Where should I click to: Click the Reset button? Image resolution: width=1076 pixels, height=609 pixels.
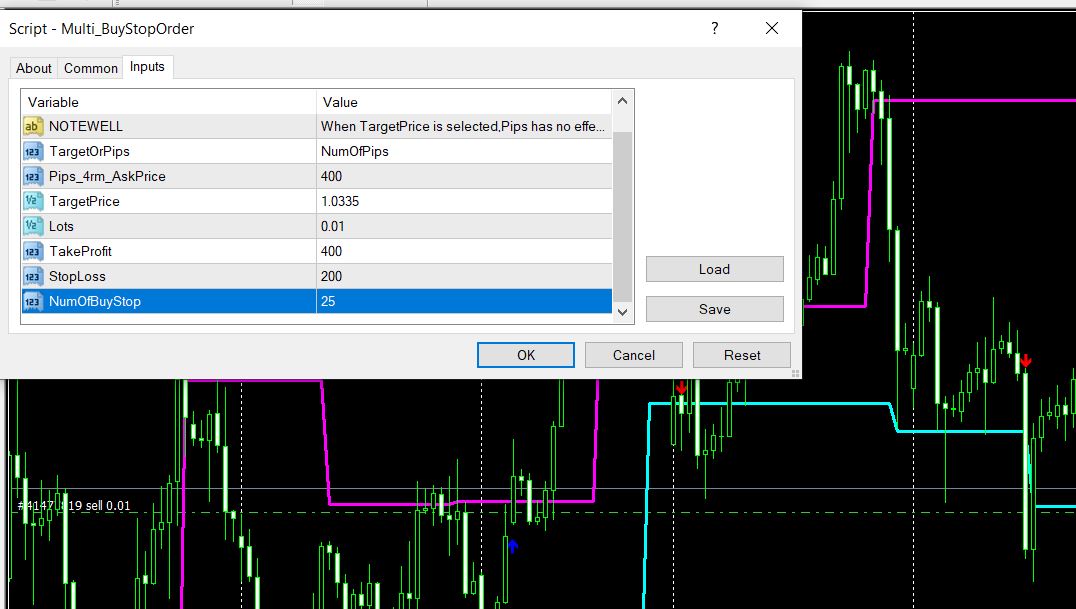[741, 355]
